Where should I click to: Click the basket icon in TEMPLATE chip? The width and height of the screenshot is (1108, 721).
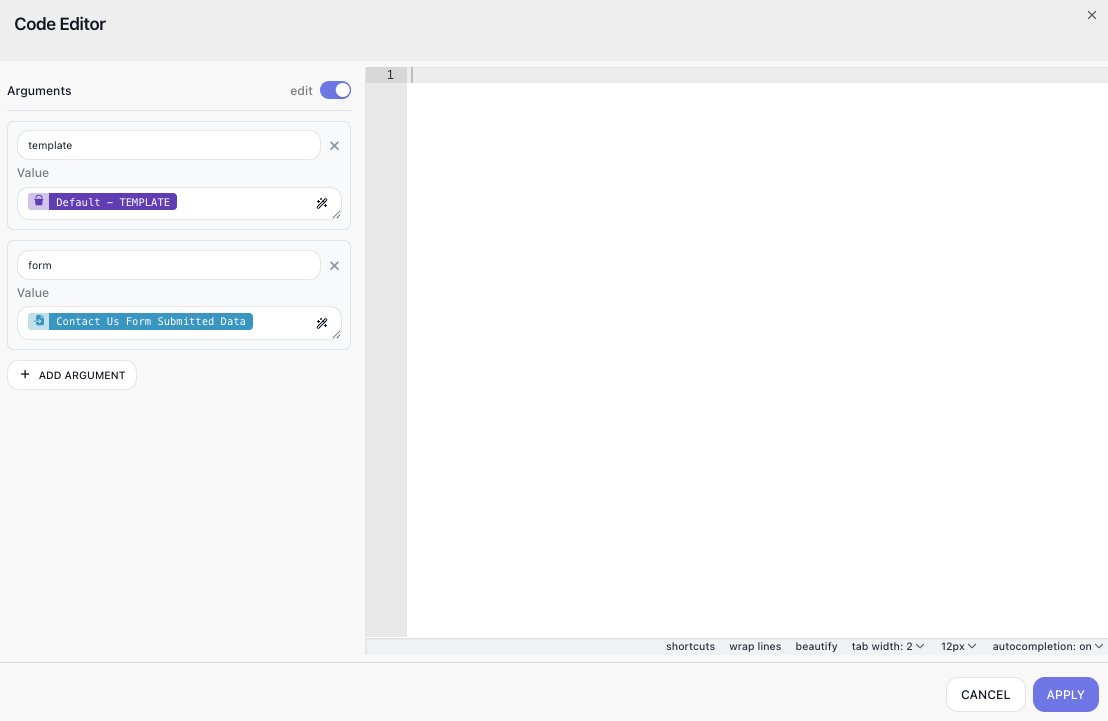click(39, 201)
